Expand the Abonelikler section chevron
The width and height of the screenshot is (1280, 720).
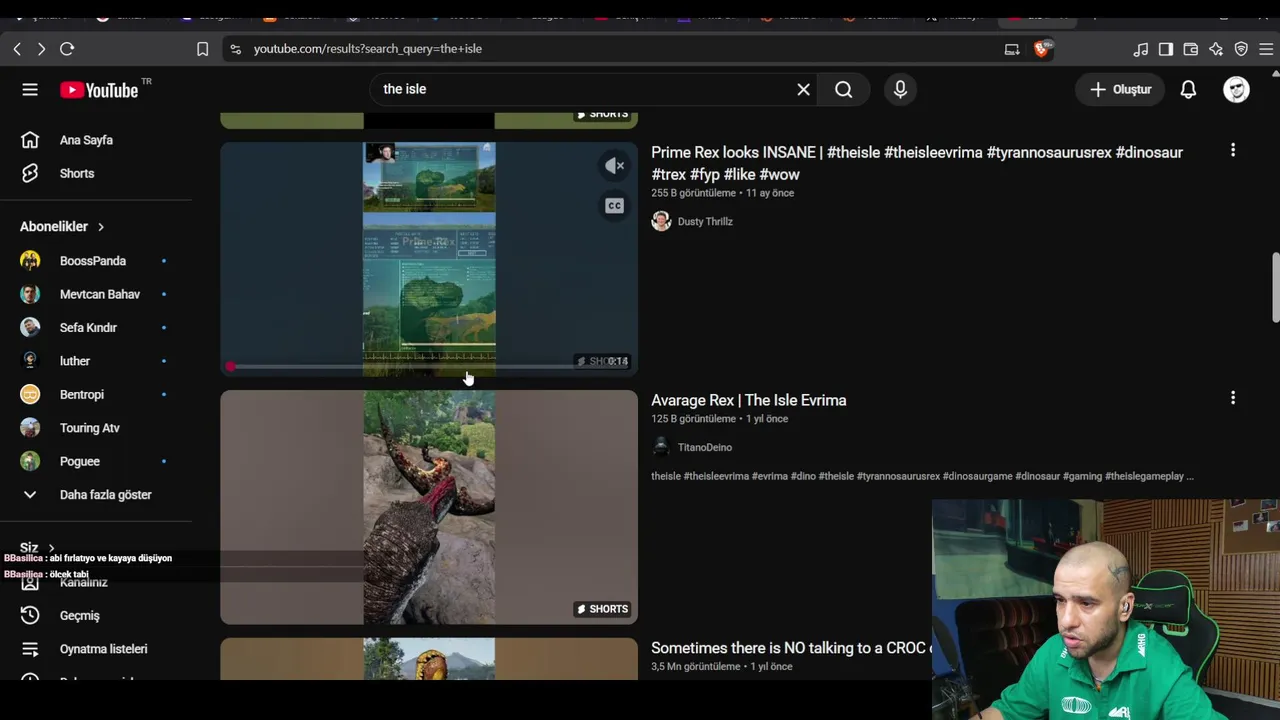pyautogui.click(x=101, y=227)
